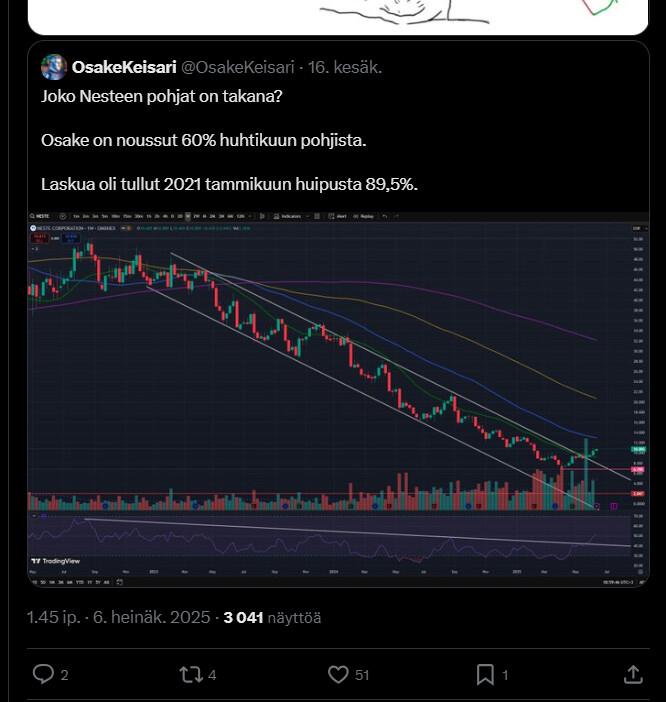The image size is (666, 702).
Task: Click the NESTE symbol search magnifier
Action: click(33, 216)
